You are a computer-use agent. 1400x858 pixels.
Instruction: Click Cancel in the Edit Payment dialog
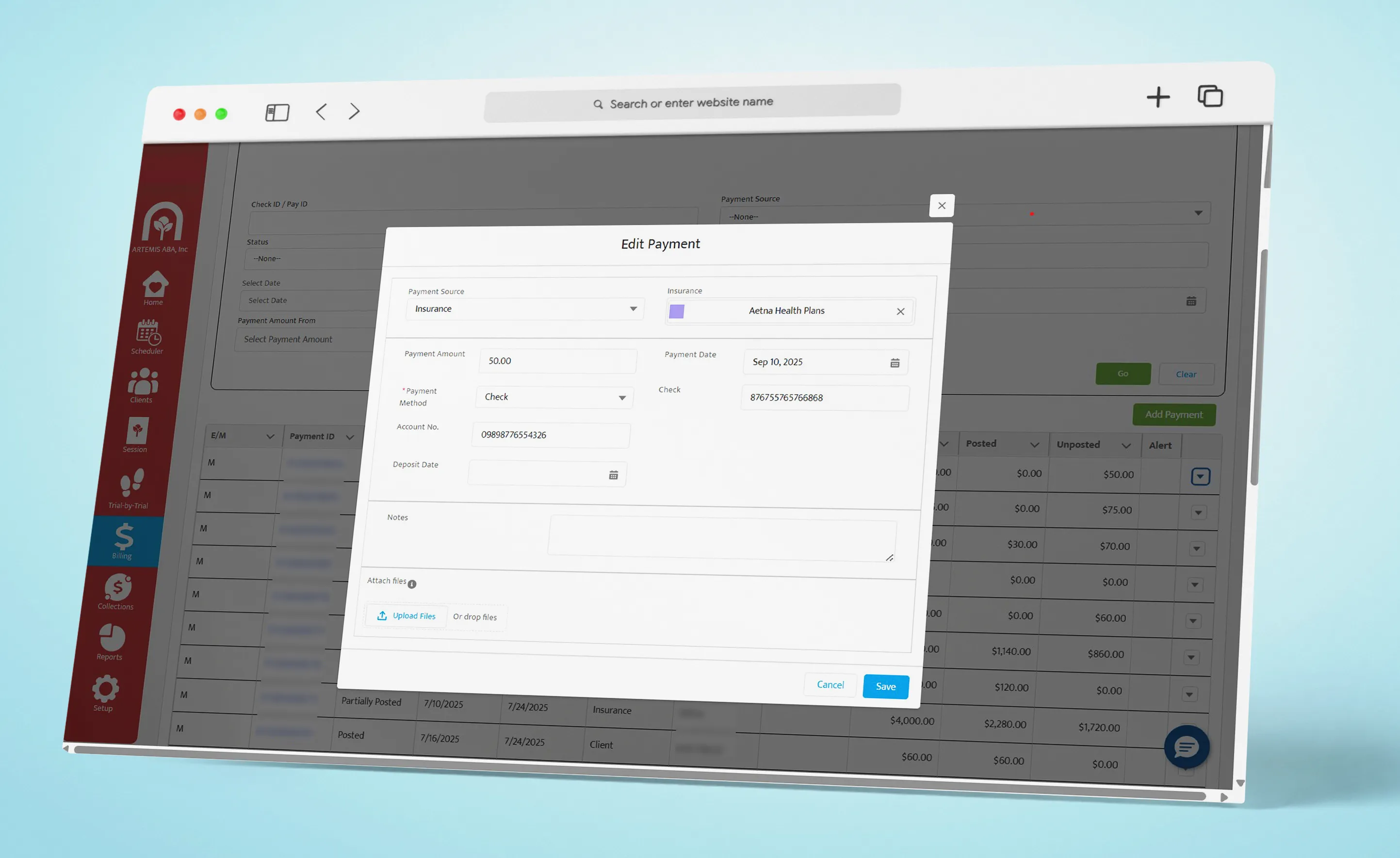pyautogui.click(x=830, y=685)
